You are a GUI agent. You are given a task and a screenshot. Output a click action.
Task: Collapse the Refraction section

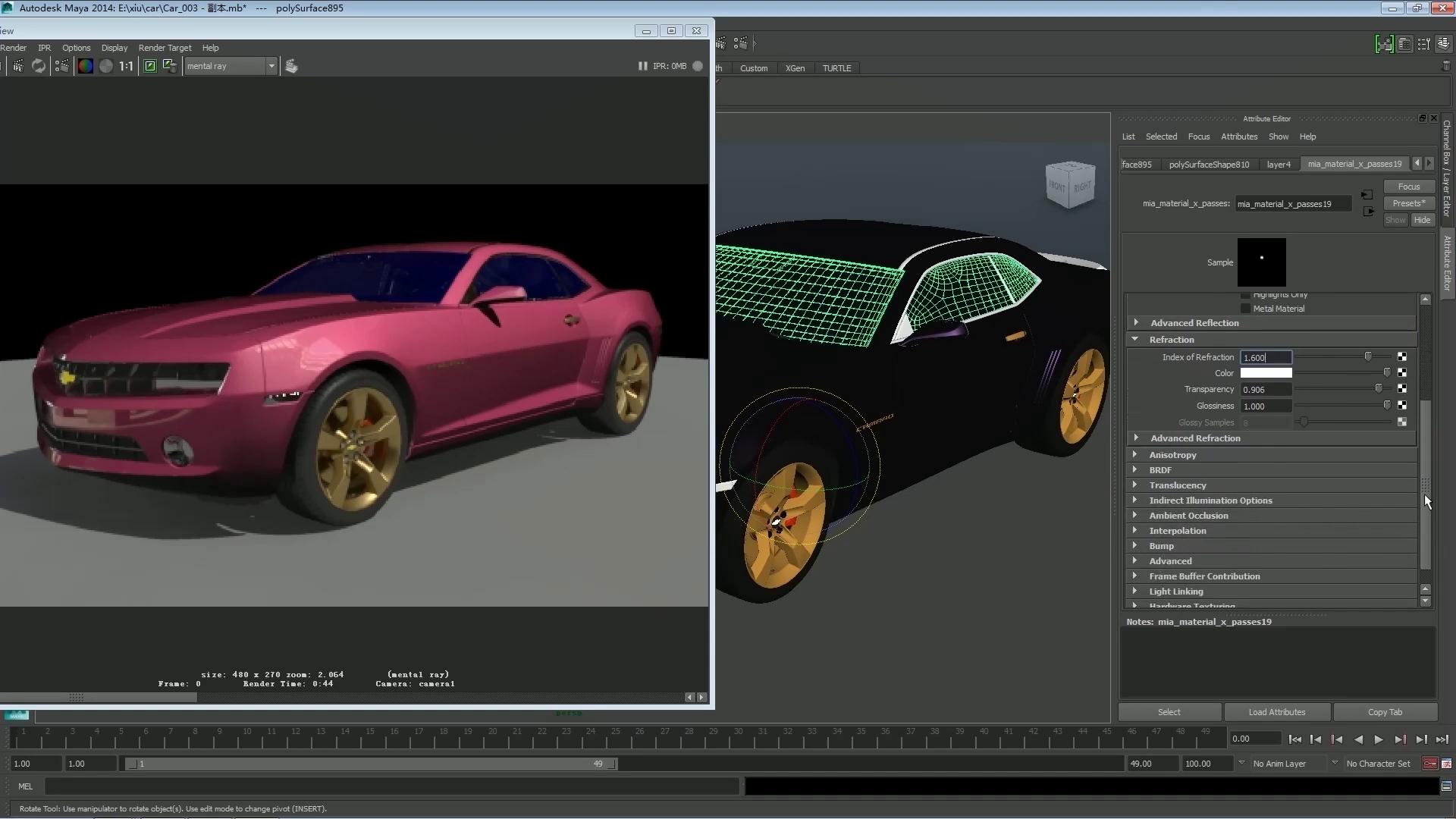point(1135,340)
